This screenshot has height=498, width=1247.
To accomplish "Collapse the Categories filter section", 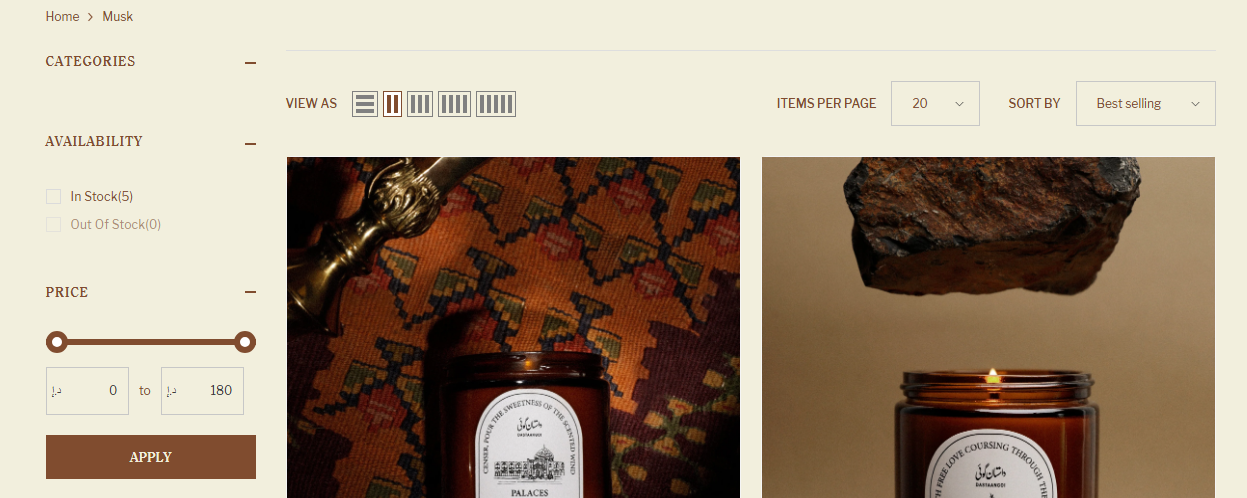I will click(250, 63).
